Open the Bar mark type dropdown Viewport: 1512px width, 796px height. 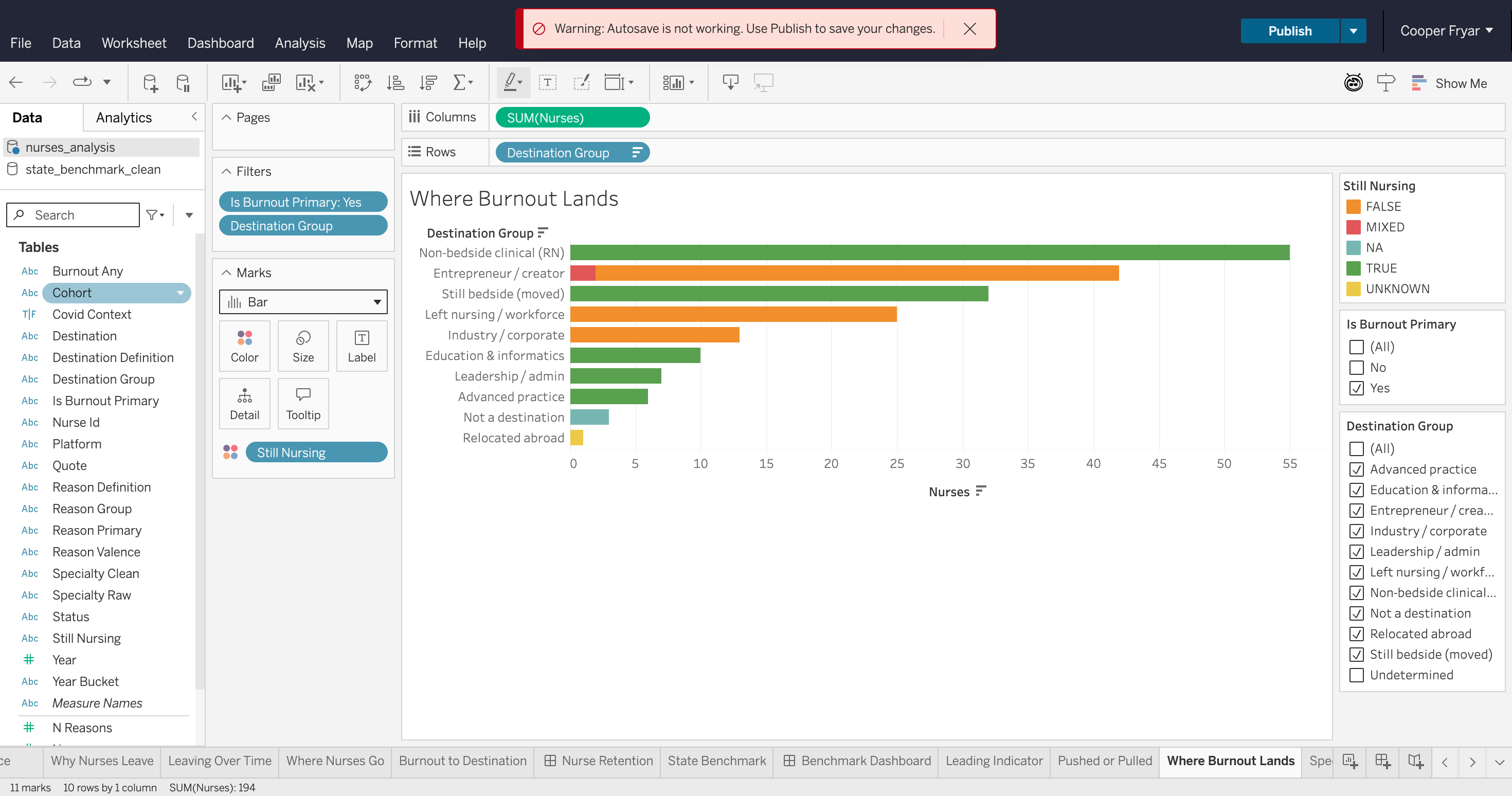tap(303, 302)
